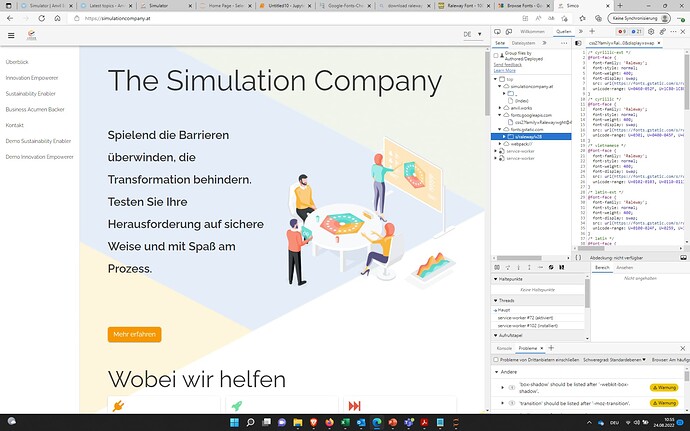Select the Quellen DevTools tab

(x=563, y=32)
